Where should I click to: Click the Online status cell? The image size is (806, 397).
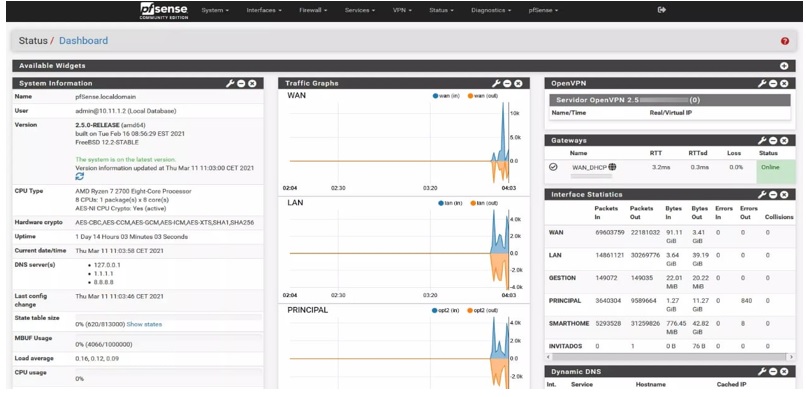coord(776,172)
